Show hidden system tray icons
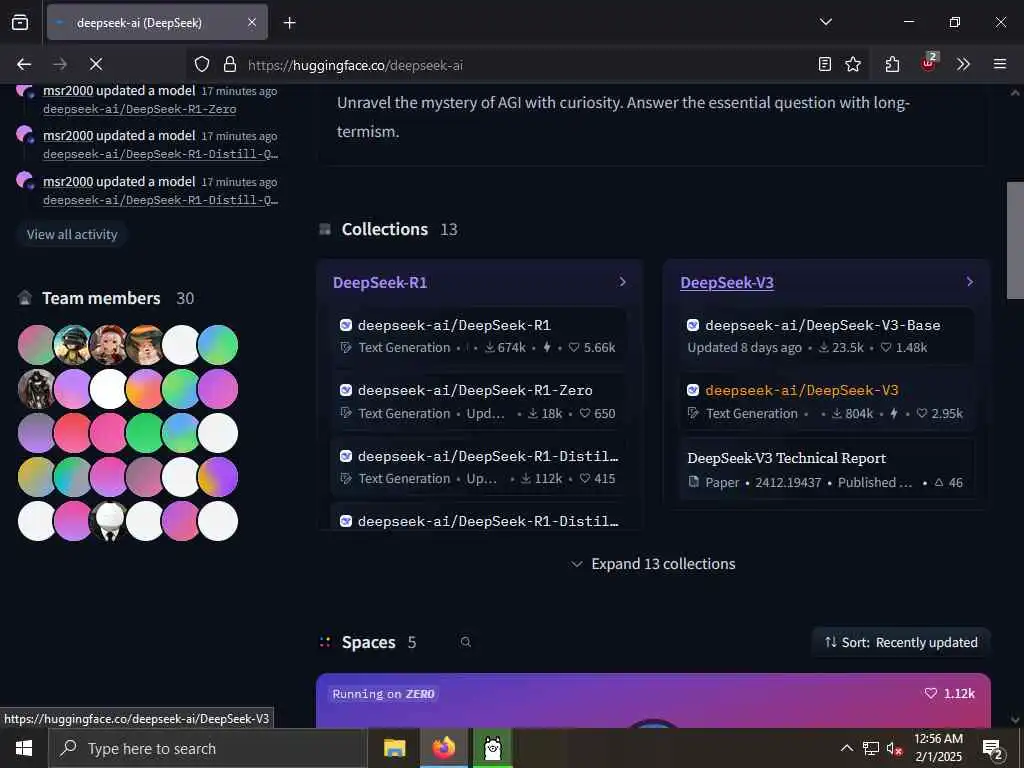 coord(846,748)
